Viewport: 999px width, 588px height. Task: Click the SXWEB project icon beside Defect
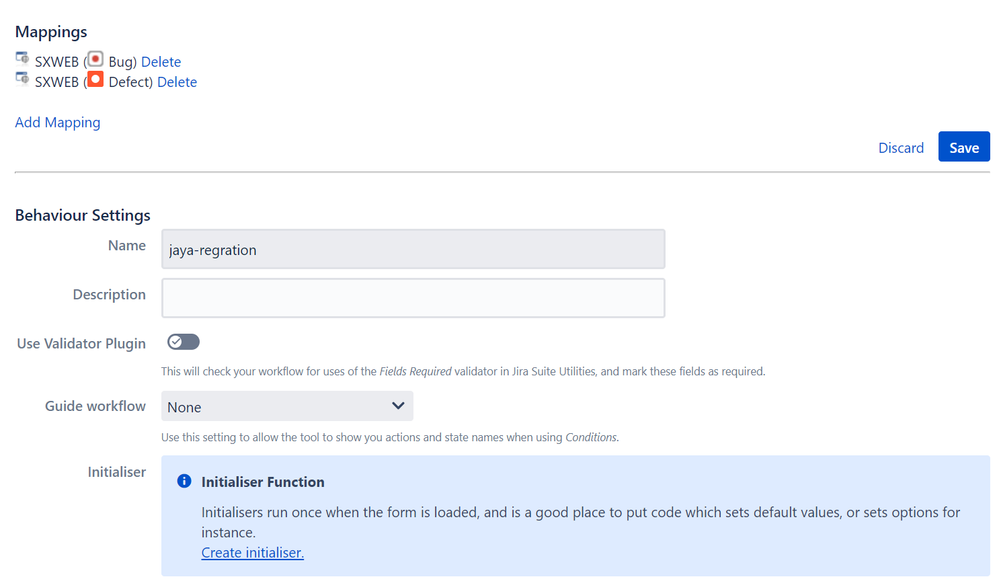tap(21, 79)
